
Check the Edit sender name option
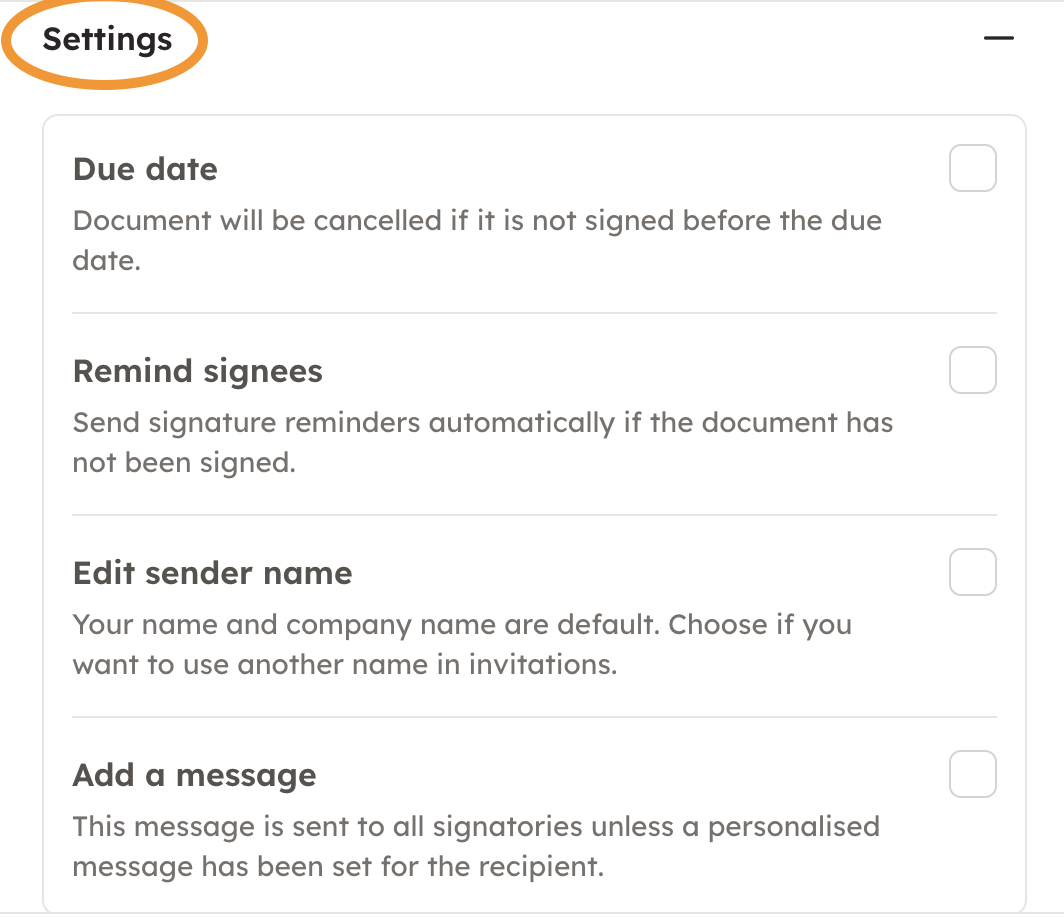(x=972, y=572)
